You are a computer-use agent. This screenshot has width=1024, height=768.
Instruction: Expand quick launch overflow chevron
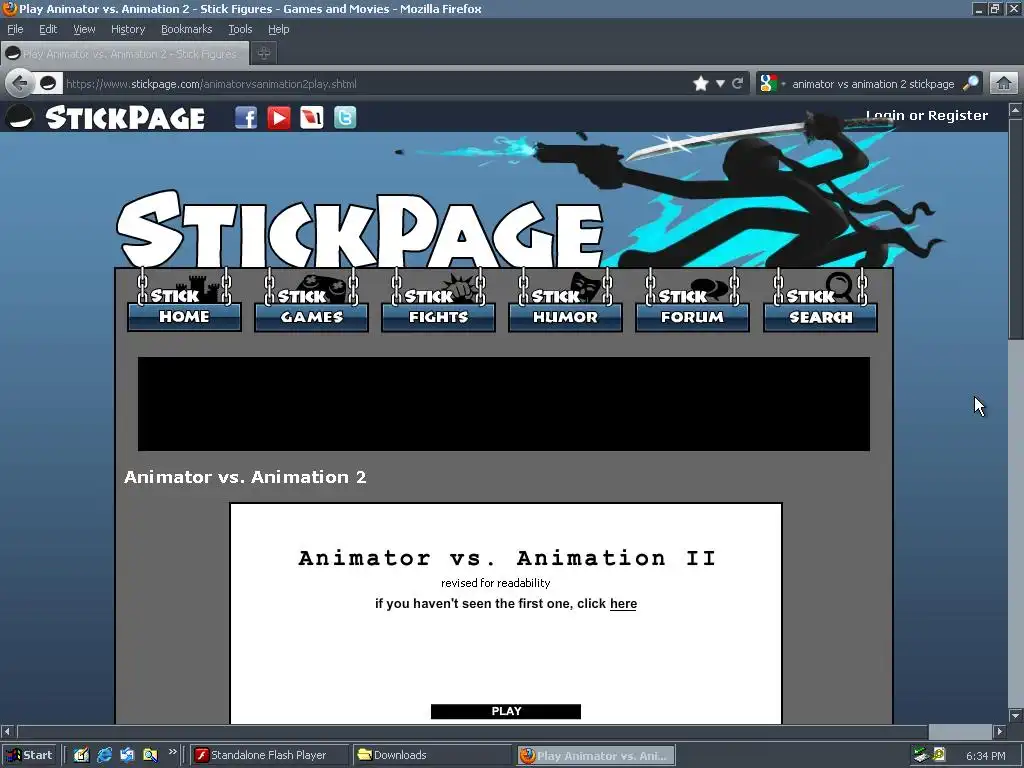[x=172, y=752]
